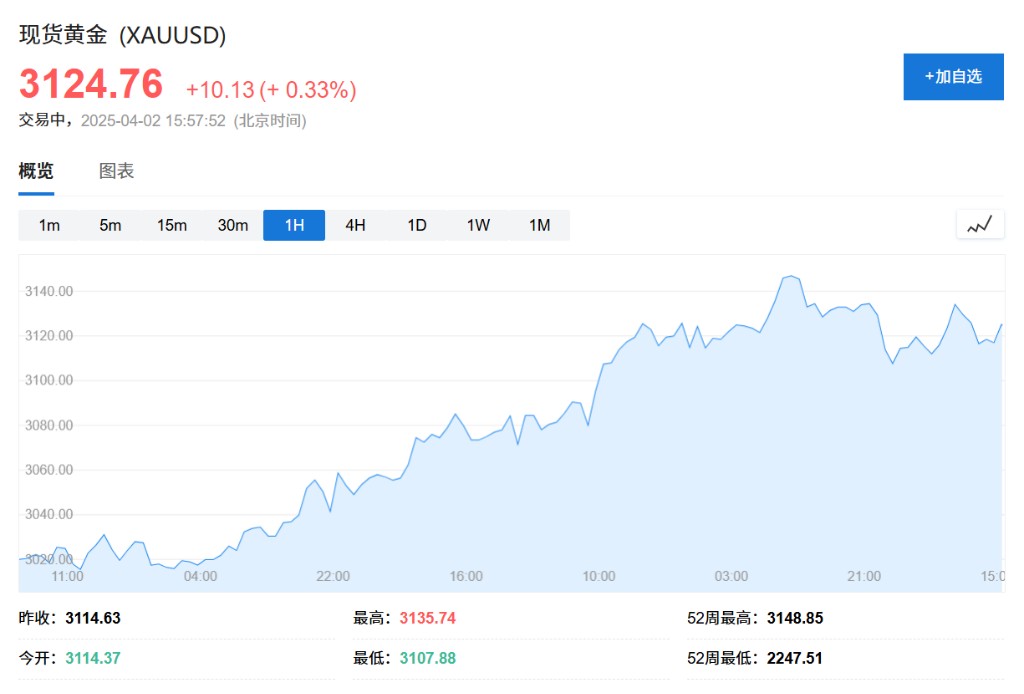The height and width of the screenshot is (694, 1024).
Task: Choose the 5m time interval
Action: point(110,225)
